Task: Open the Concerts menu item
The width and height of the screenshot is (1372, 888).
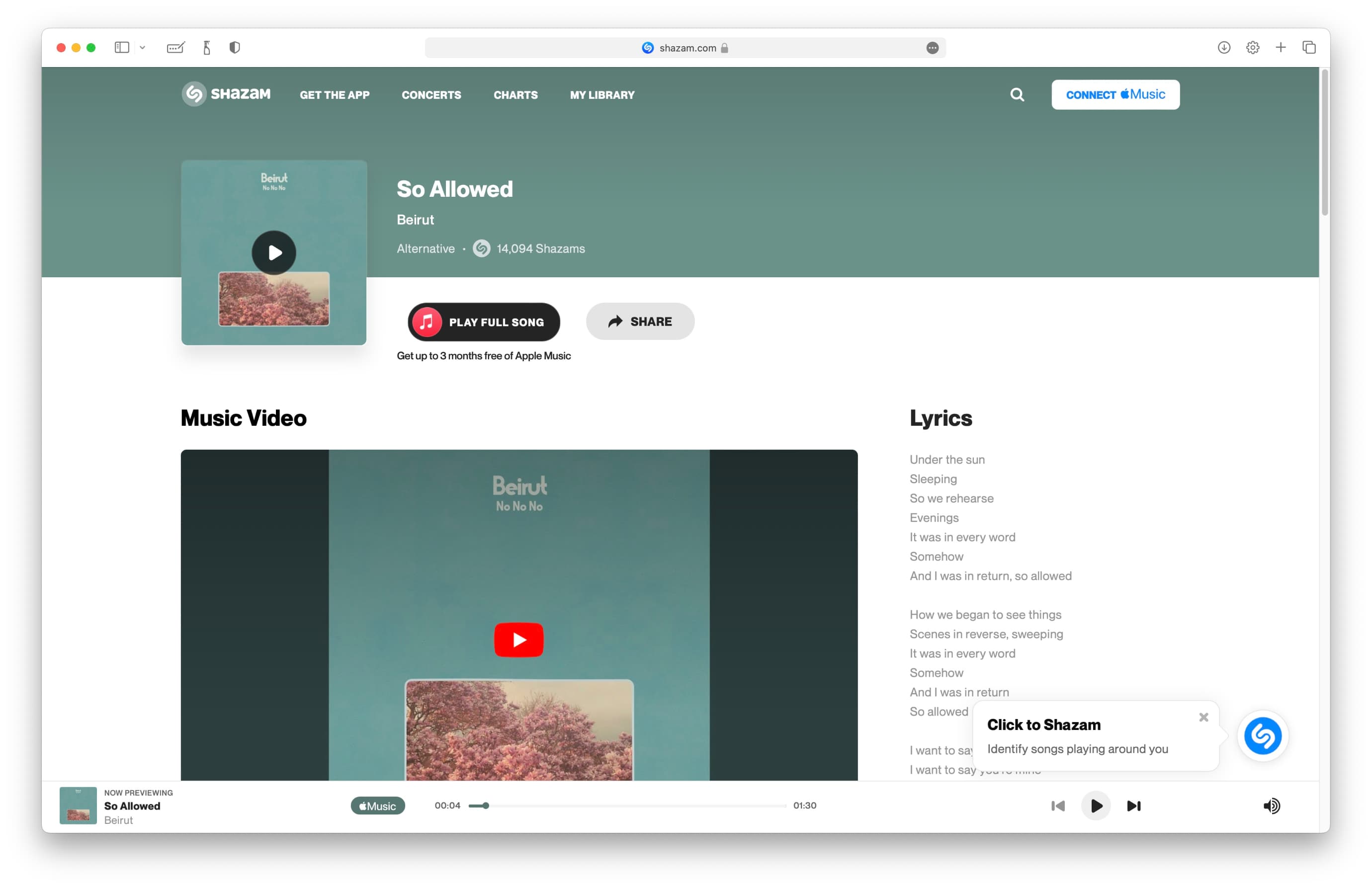Action: point(431,95)
